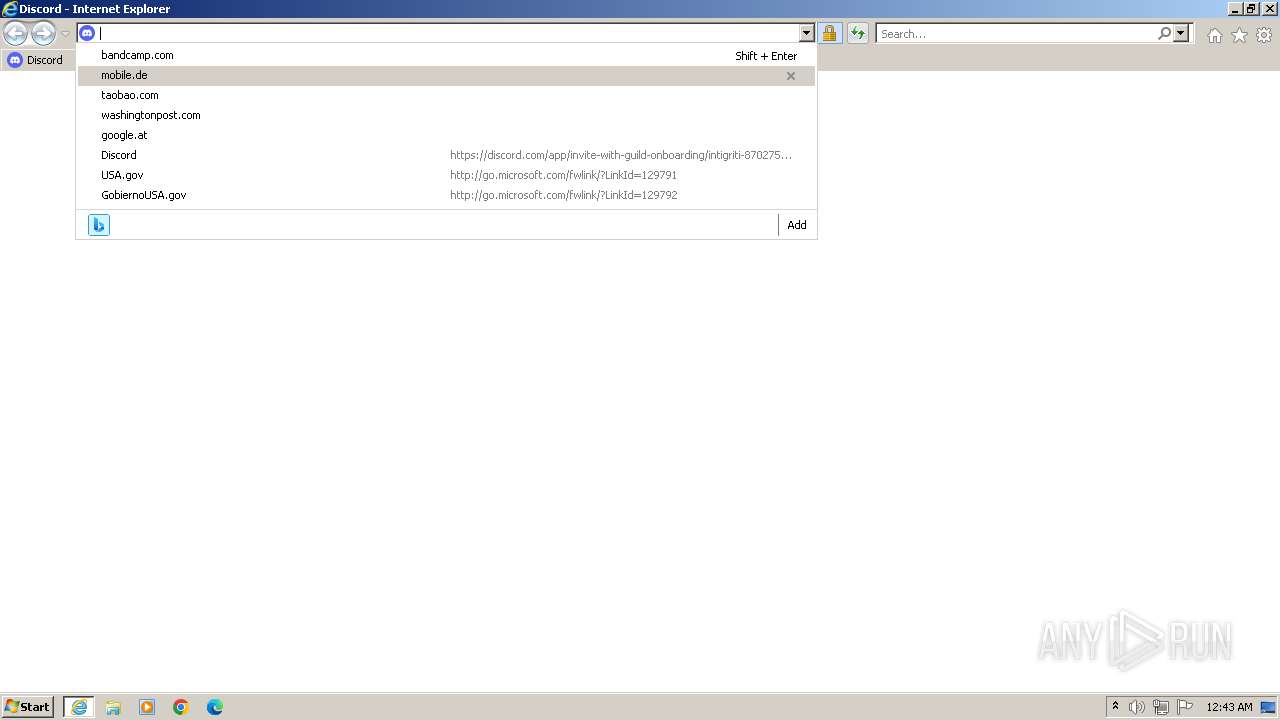This screenshot has height=720, width=1280.
Task: Click the Bing search provider icon
Action: pos(99,225)
